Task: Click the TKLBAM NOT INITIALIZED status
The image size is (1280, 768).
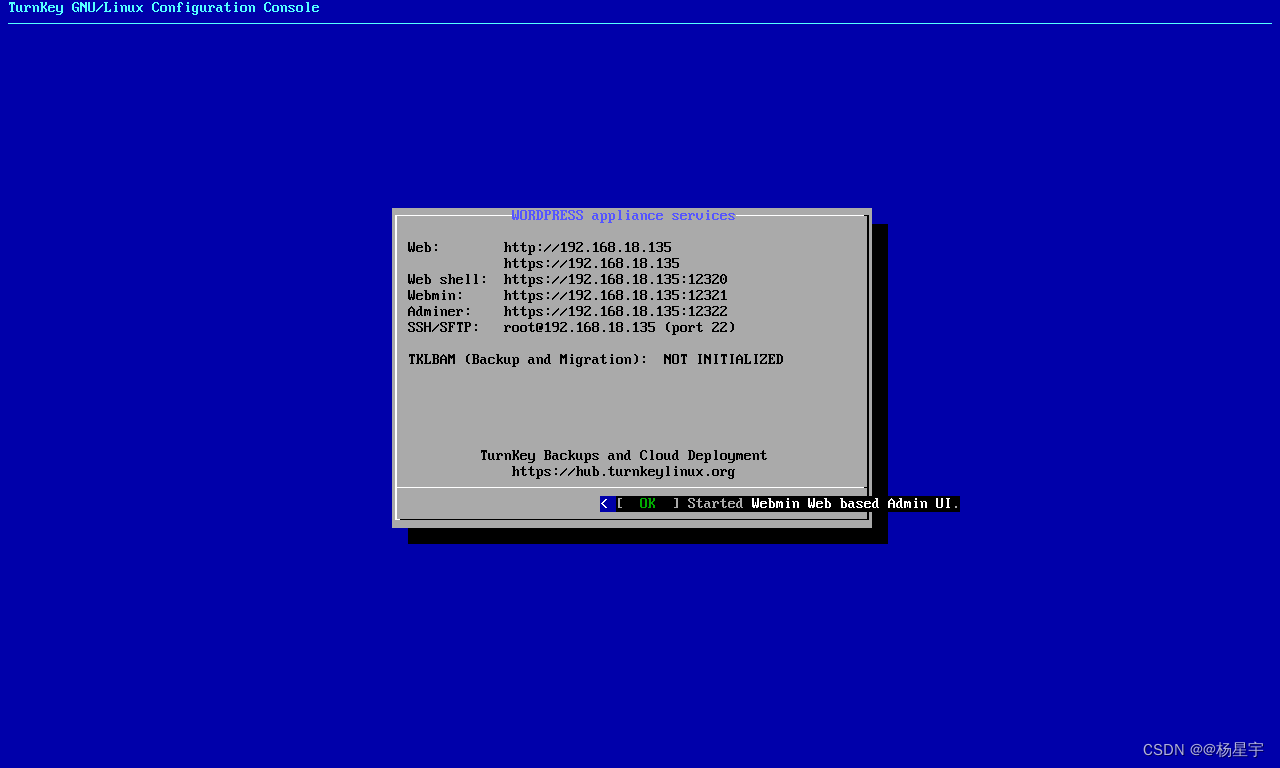Action: (724, 359)
